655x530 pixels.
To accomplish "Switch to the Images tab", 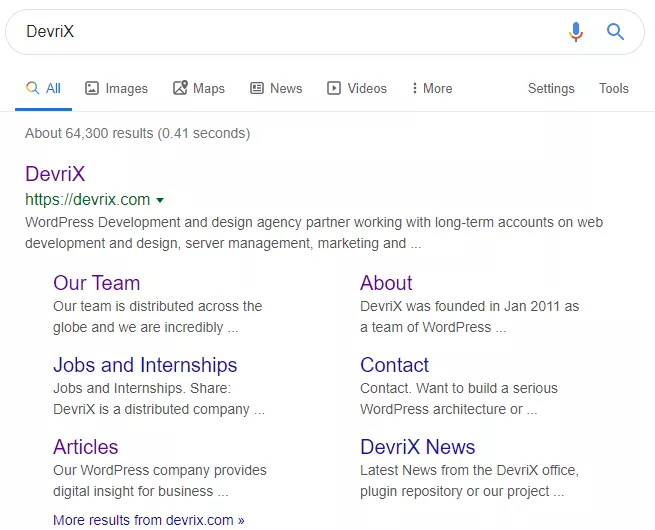I will tap(117, 88).
